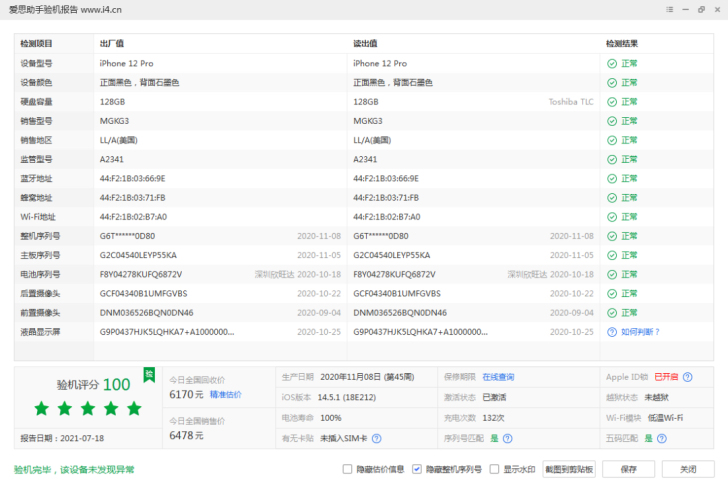Screen dimensions: 728x493
Task: Click 截图到剪贴板 button
Action: click(569, 469)
